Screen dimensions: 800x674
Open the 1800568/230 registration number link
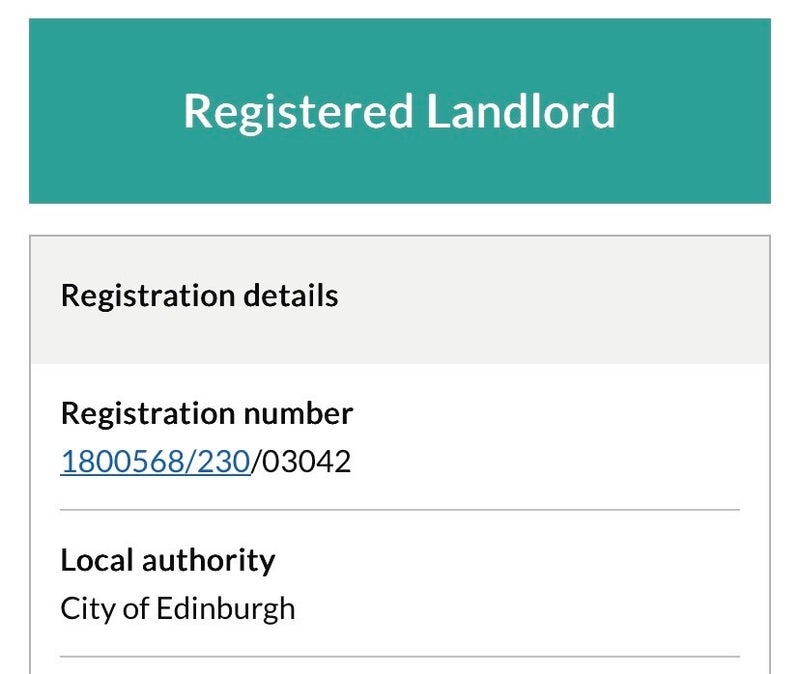(x=155, y=462)
